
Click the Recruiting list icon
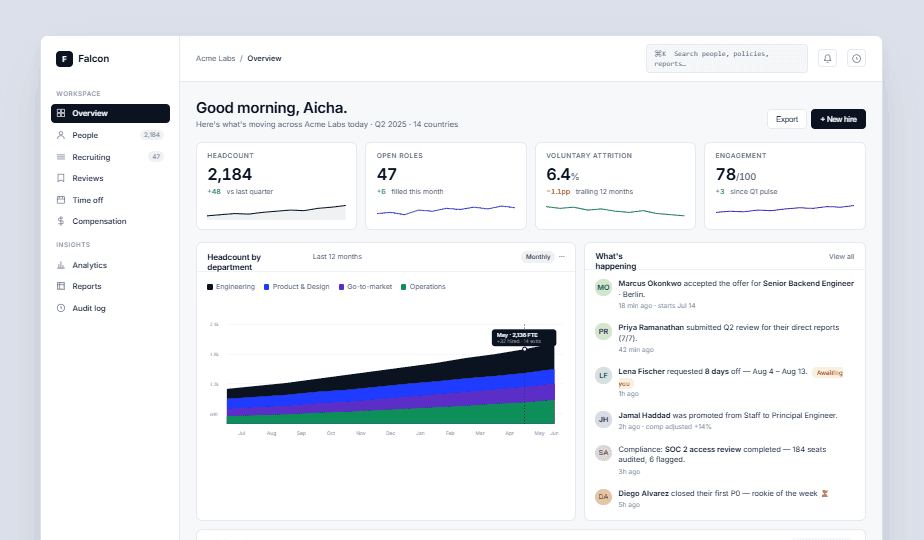(61, 157)
